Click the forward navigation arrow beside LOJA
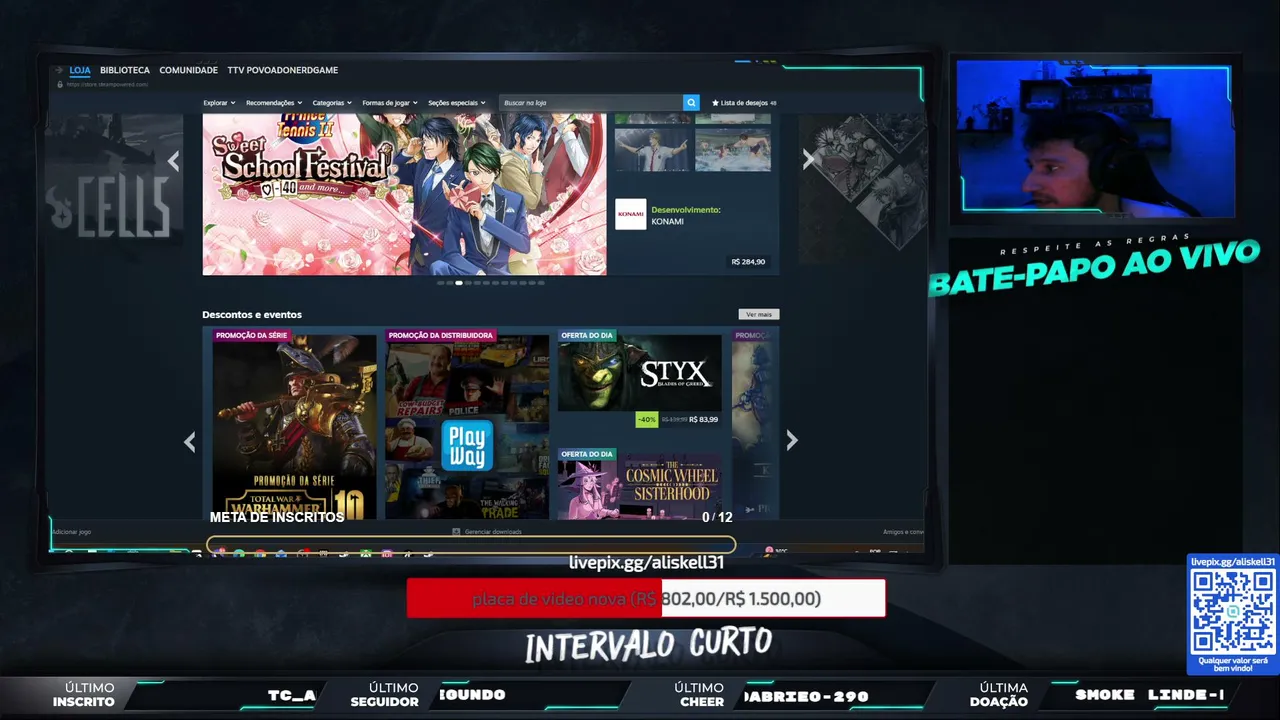Screen dimensions: 1280x720 point(61,70)
